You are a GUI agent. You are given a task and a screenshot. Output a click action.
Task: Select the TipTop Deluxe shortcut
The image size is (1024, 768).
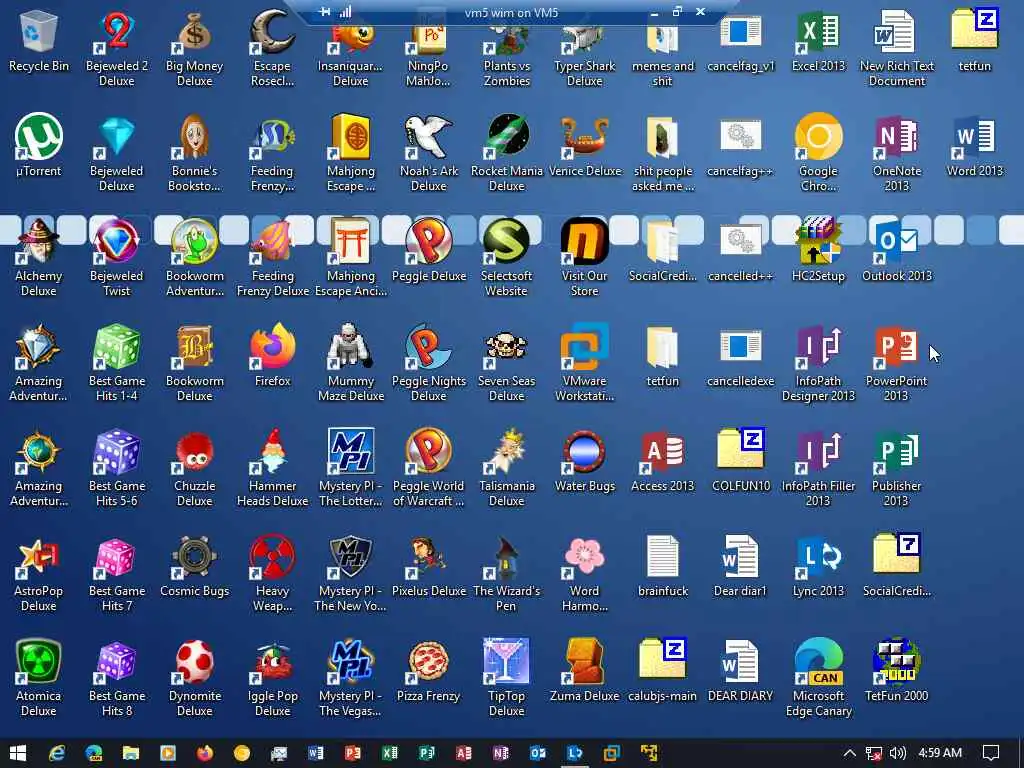[507, 679]
